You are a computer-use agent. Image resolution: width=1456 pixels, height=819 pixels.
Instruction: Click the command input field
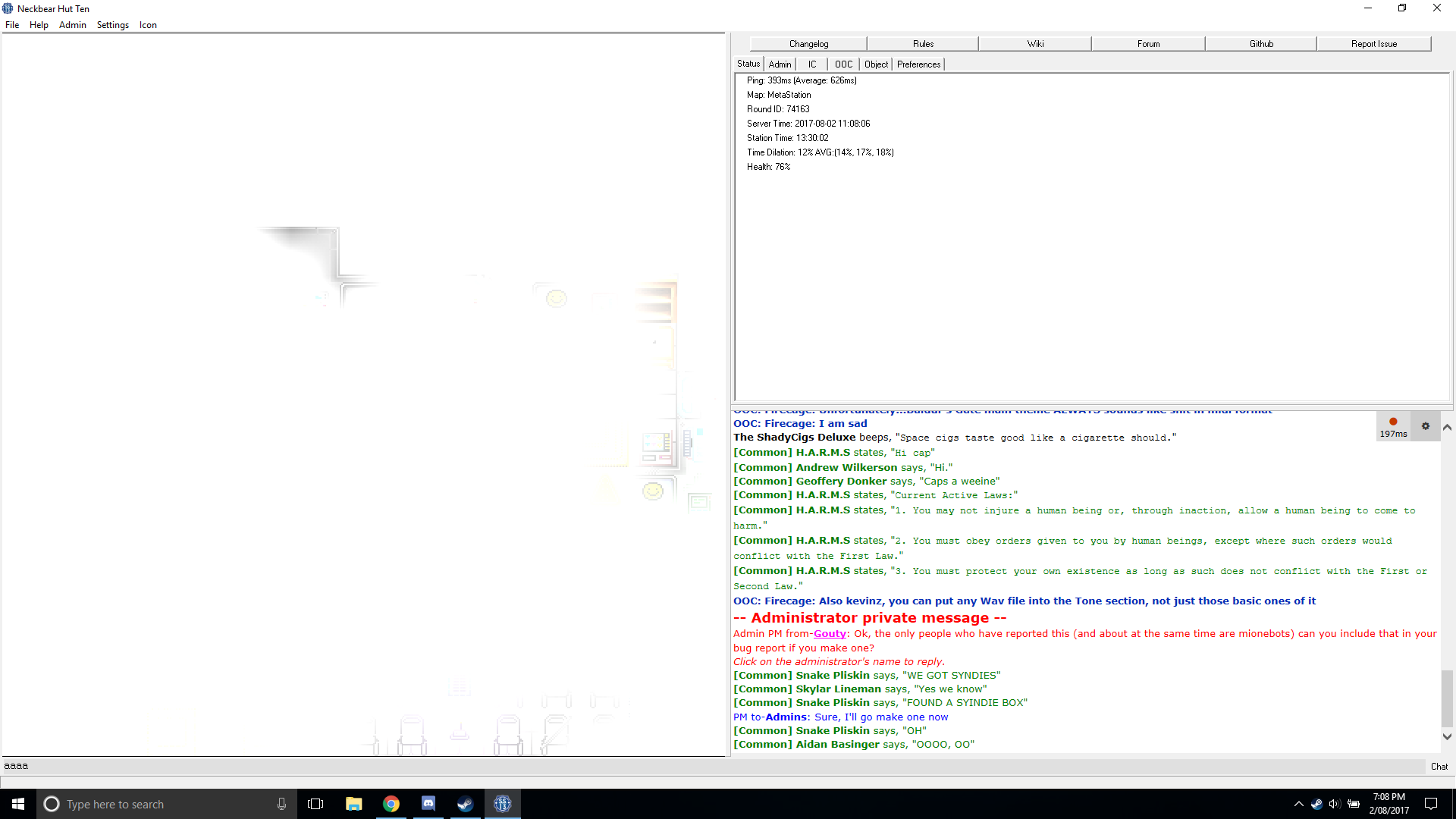713,767
